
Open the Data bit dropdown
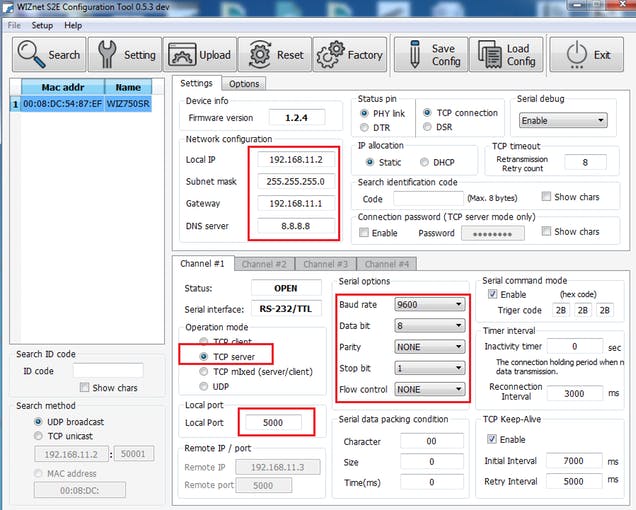[x=430, y=325]
